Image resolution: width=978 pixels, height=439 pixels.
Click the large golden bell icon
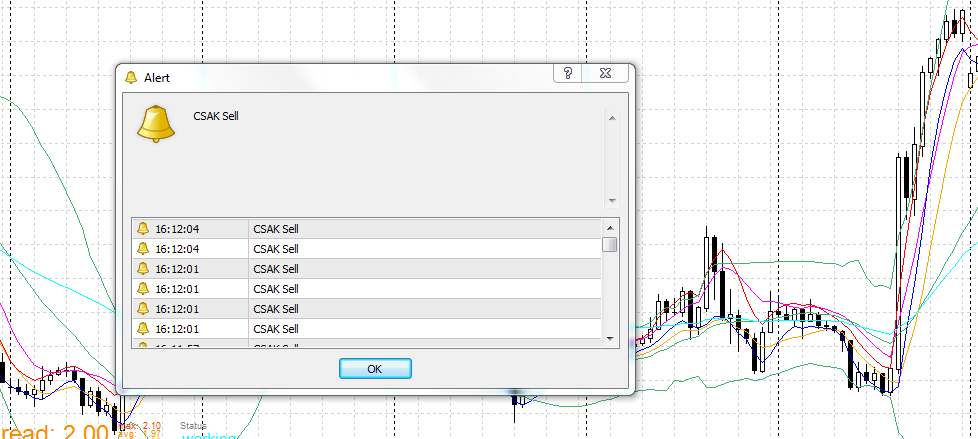pos(156,124)
